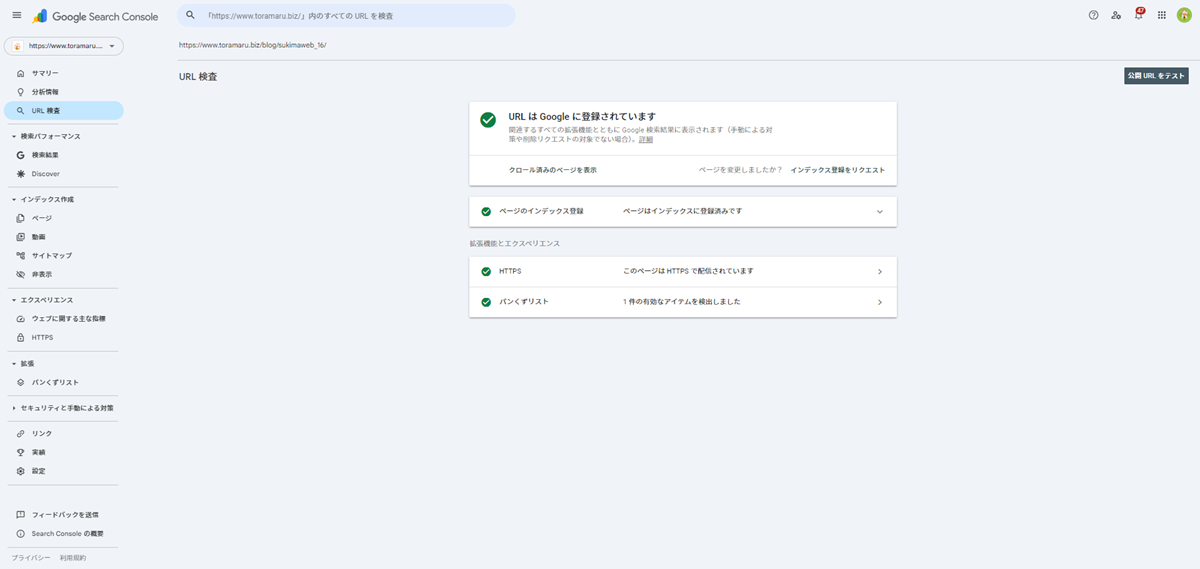Click text このページは HTTPS で配信されています
Image resolution: width=1200 pixels, height=569 pixels.
click(688, 272)
